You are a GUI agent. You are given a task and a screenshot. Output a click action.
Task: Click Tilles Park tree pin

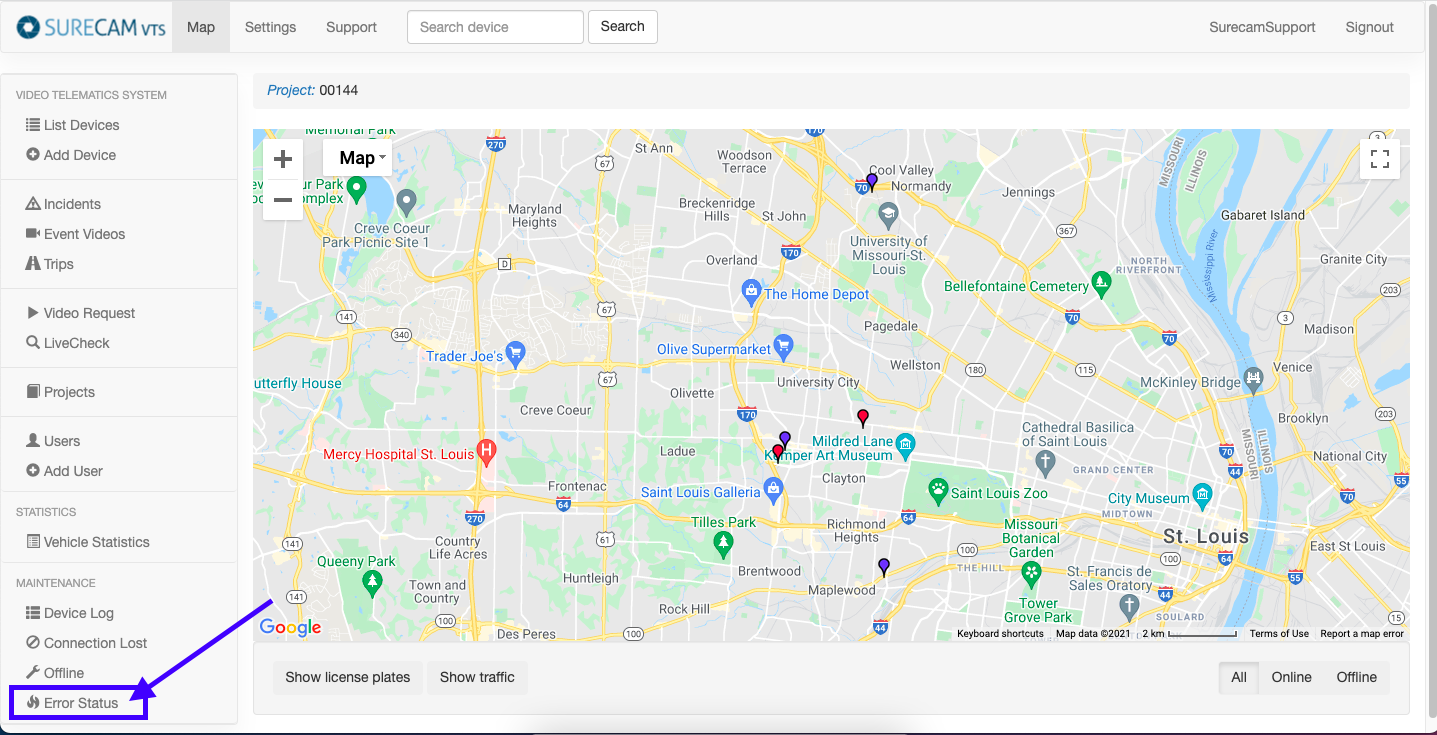(x=723, y=545)
